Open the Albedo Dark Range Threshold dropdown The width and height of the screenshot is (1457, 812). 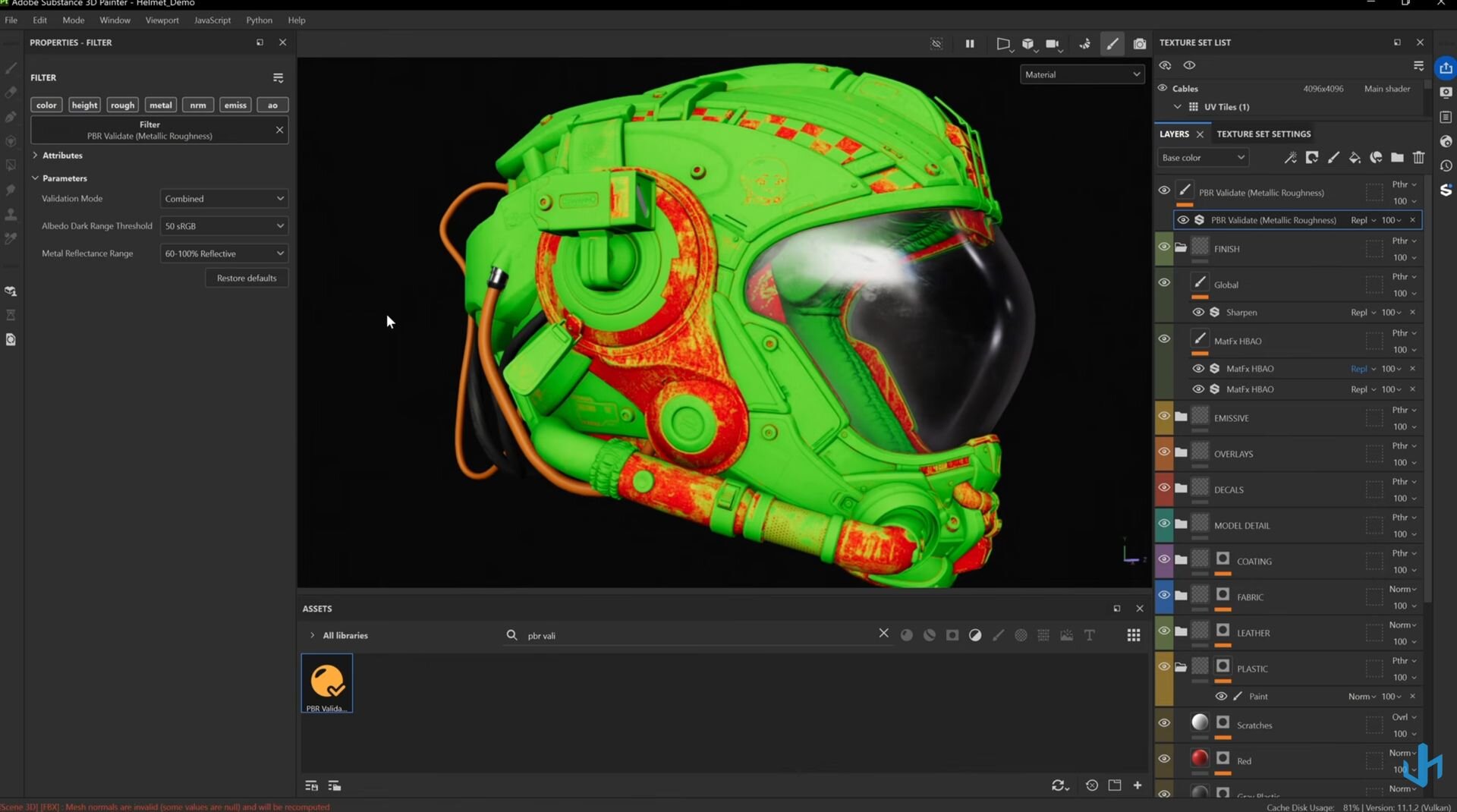point(224,226)
